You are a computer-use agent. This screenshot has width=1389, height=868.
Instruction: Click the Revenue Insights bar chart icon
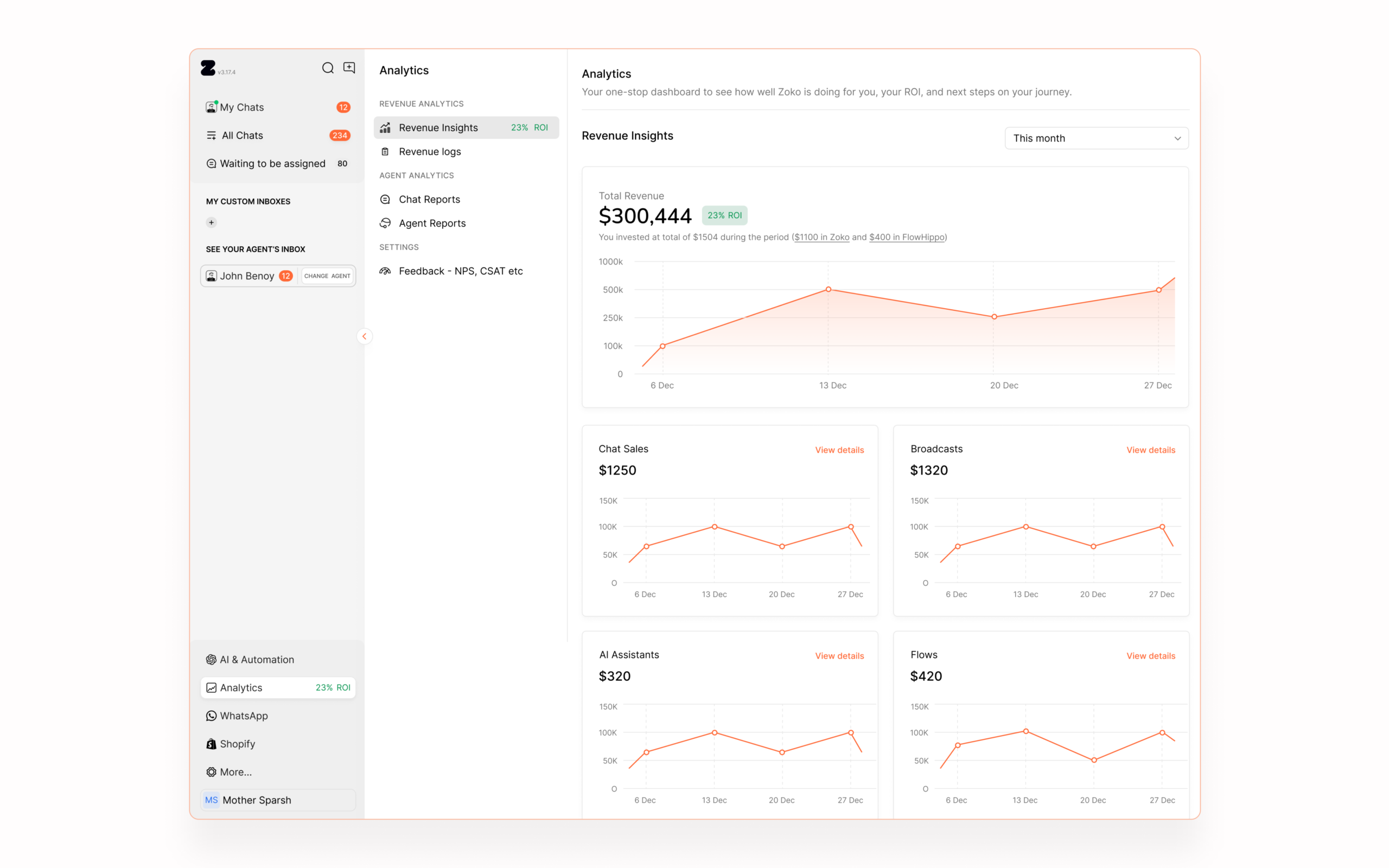385,127
